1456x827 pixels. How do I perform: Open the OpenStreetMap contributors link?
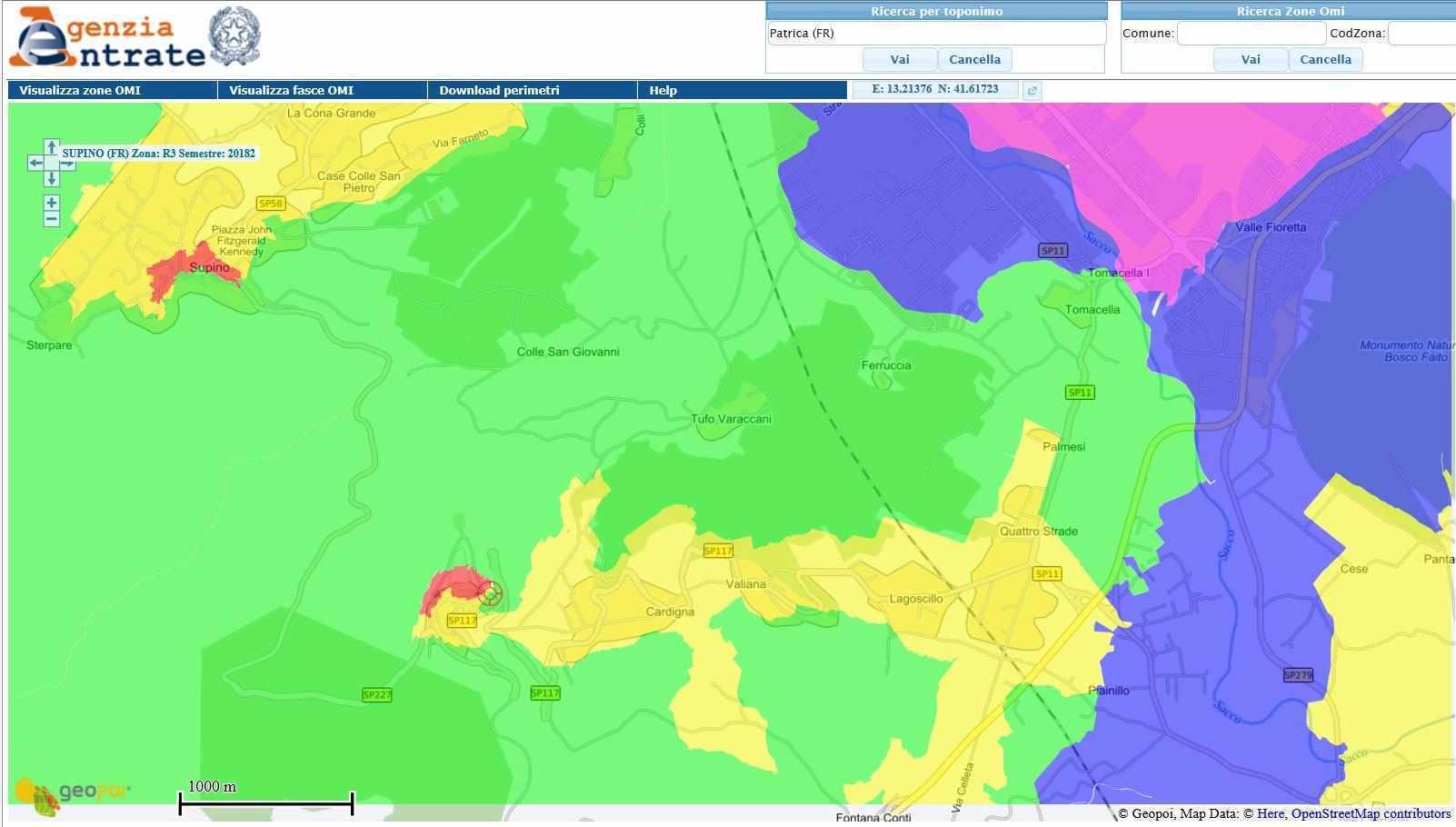(1371, 813)
